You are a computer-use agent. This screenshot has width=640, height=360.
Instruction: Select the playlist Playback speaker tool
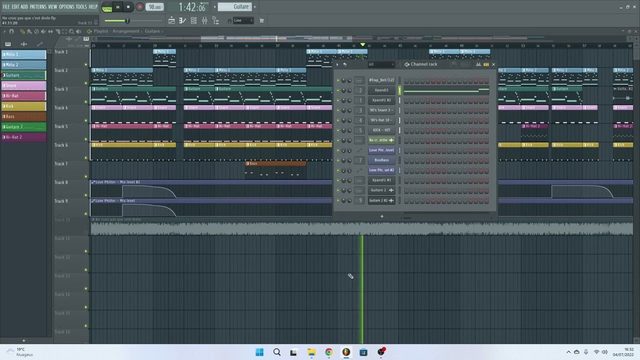(x=79, y=31)
